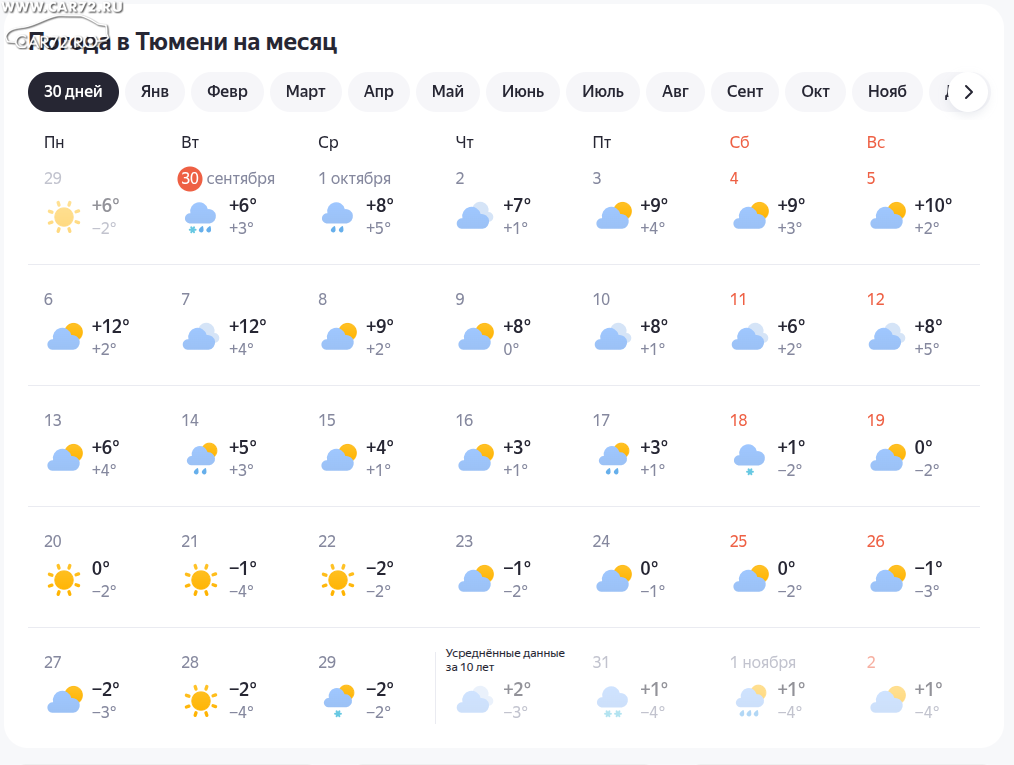1014x765 pixels.
Task: Open forecast for day 12 Sunday
Action: tap(876, 299)
